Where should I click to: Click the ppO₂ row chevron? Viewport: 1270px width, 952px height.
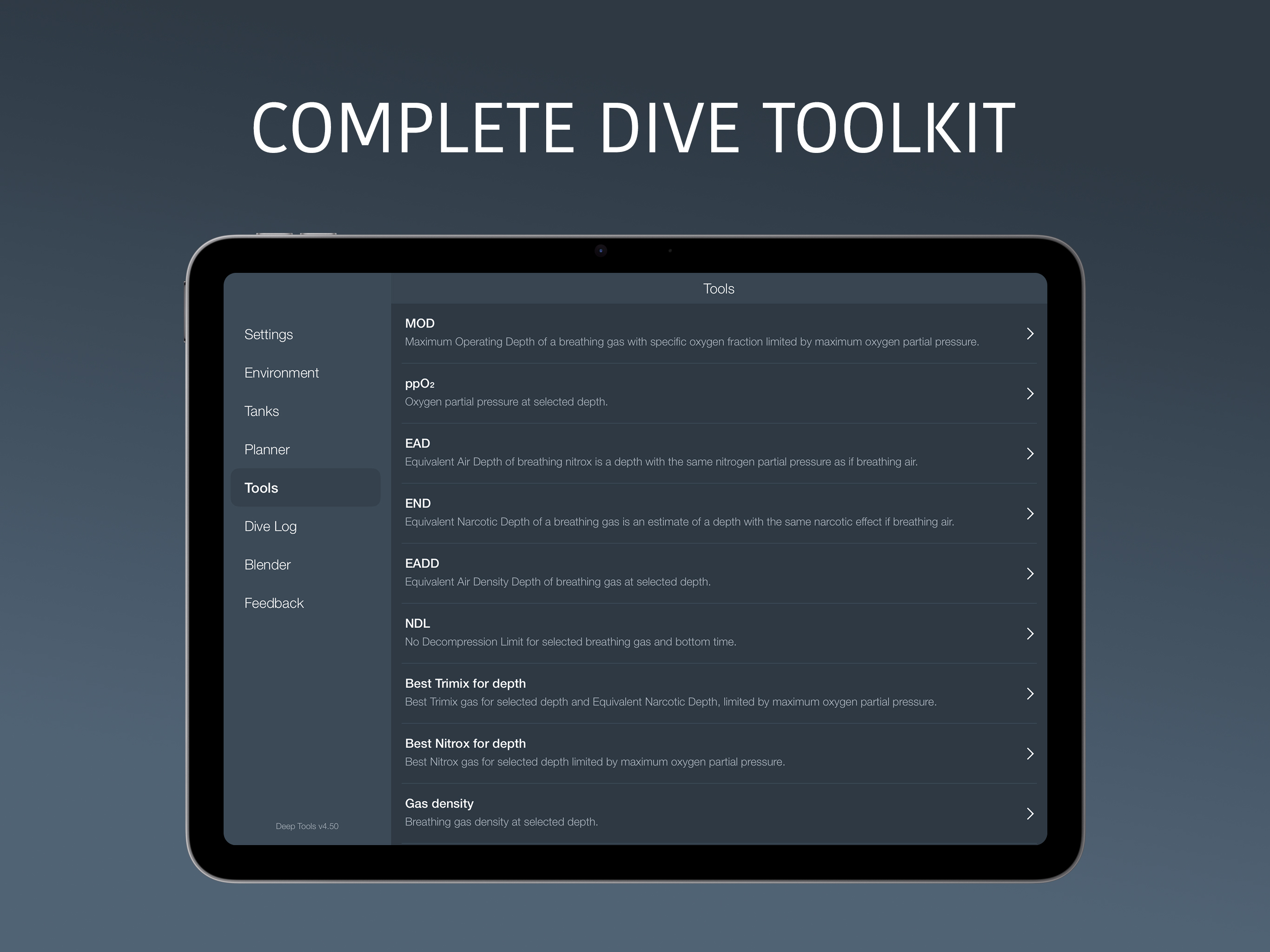[1030, 393]
